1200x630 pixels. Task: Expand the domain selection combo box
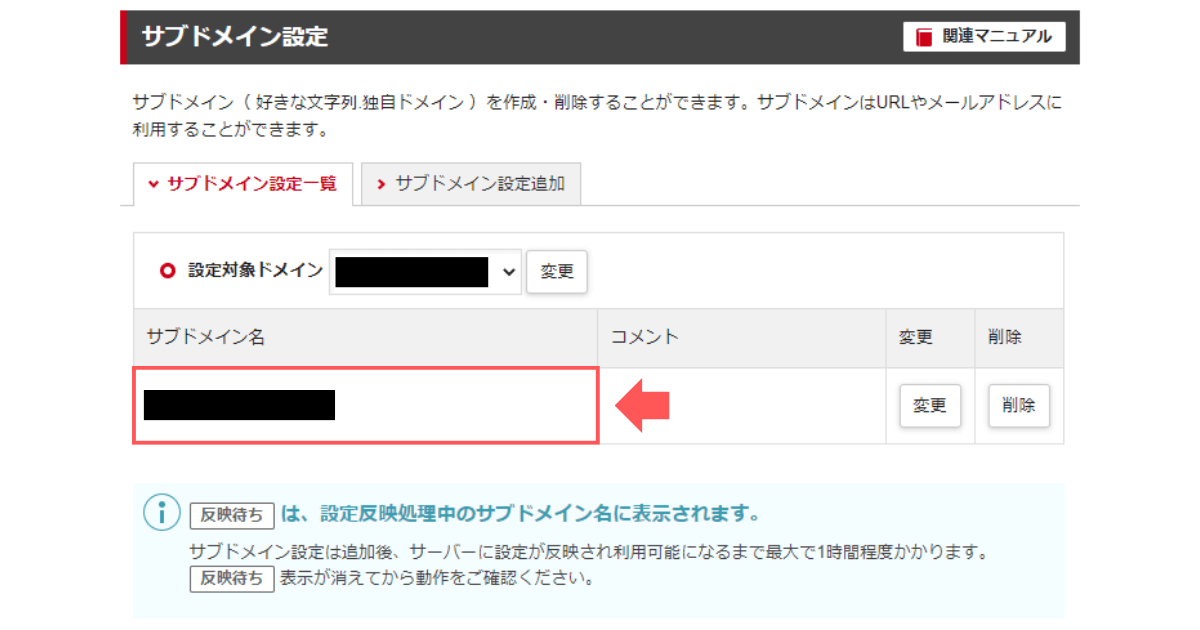point(424,271)
